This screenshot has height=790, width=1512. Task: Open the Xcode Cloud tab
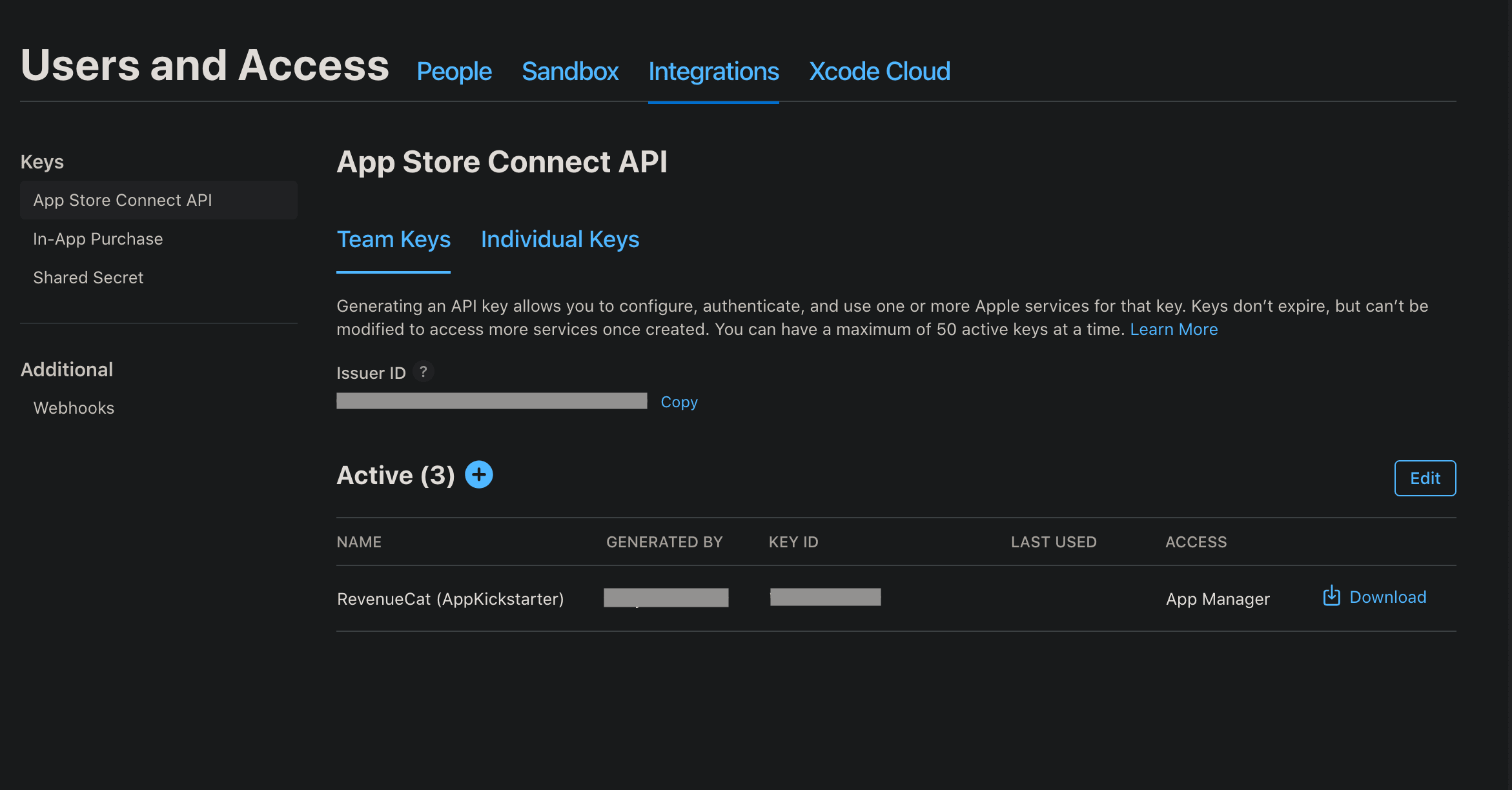(879, 72)
